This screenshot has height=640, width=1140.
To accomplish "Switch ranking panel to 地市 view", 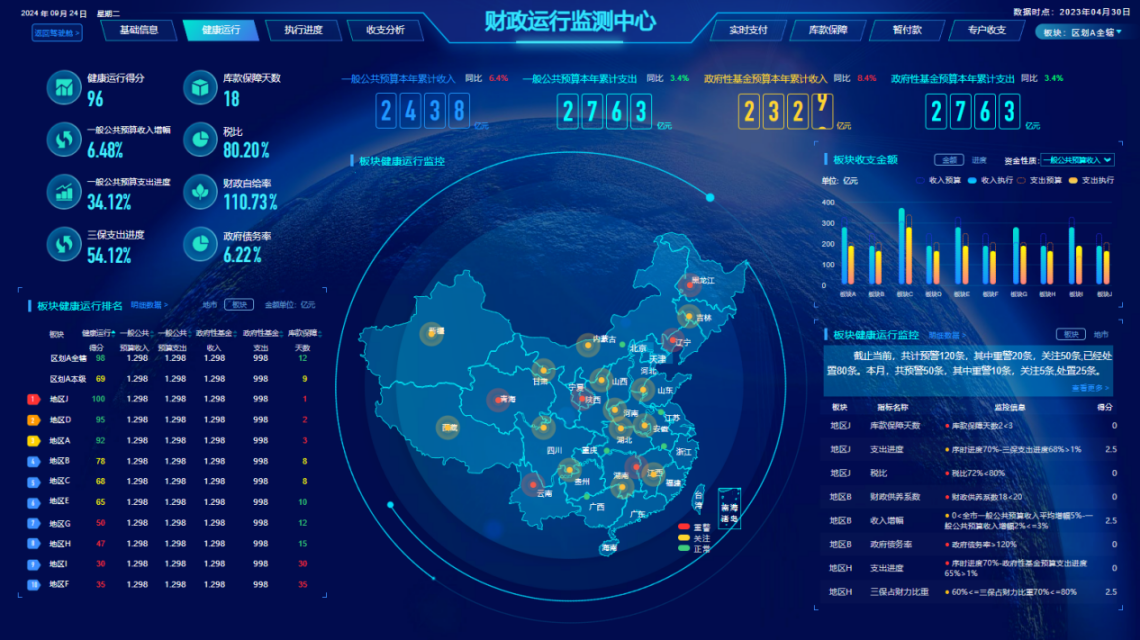I will [209, 305].
